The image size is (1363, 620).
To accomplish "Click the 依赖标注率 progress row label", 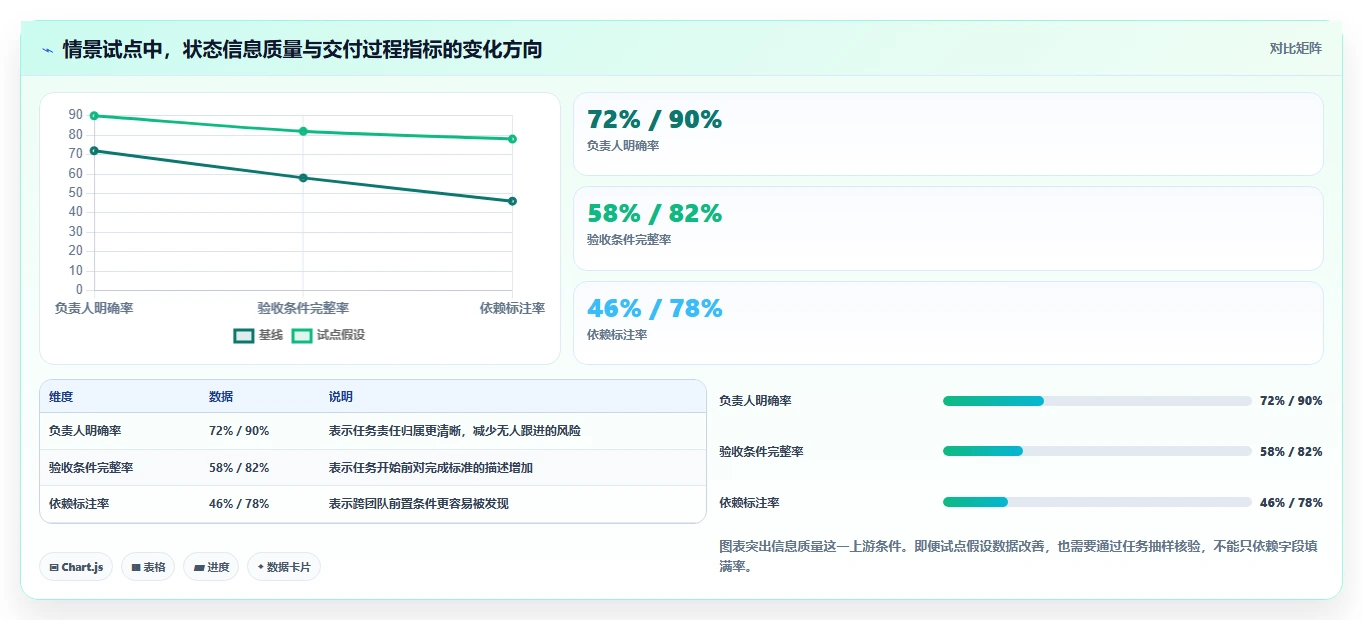I will 749,503.
